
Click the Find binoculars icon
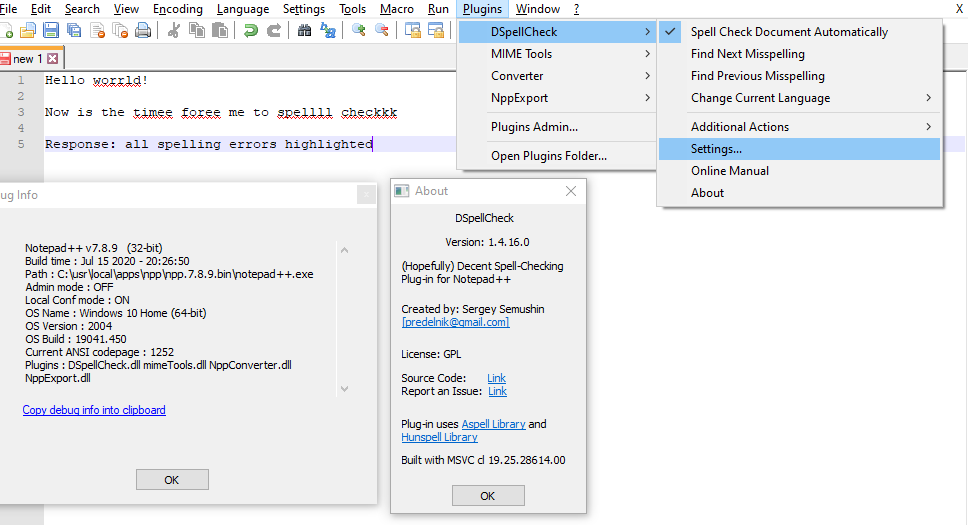(304, 30)
